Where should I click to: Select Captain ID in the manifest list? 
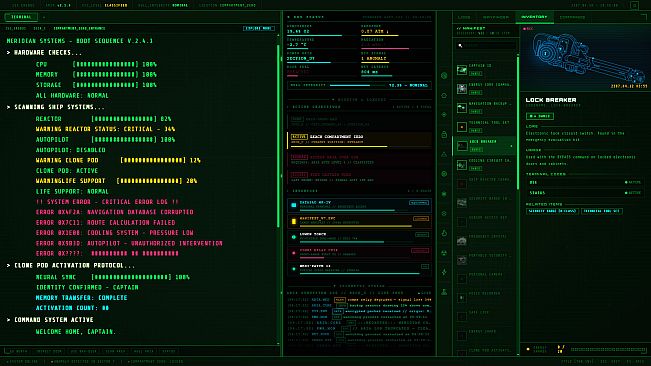coord(485,70)
